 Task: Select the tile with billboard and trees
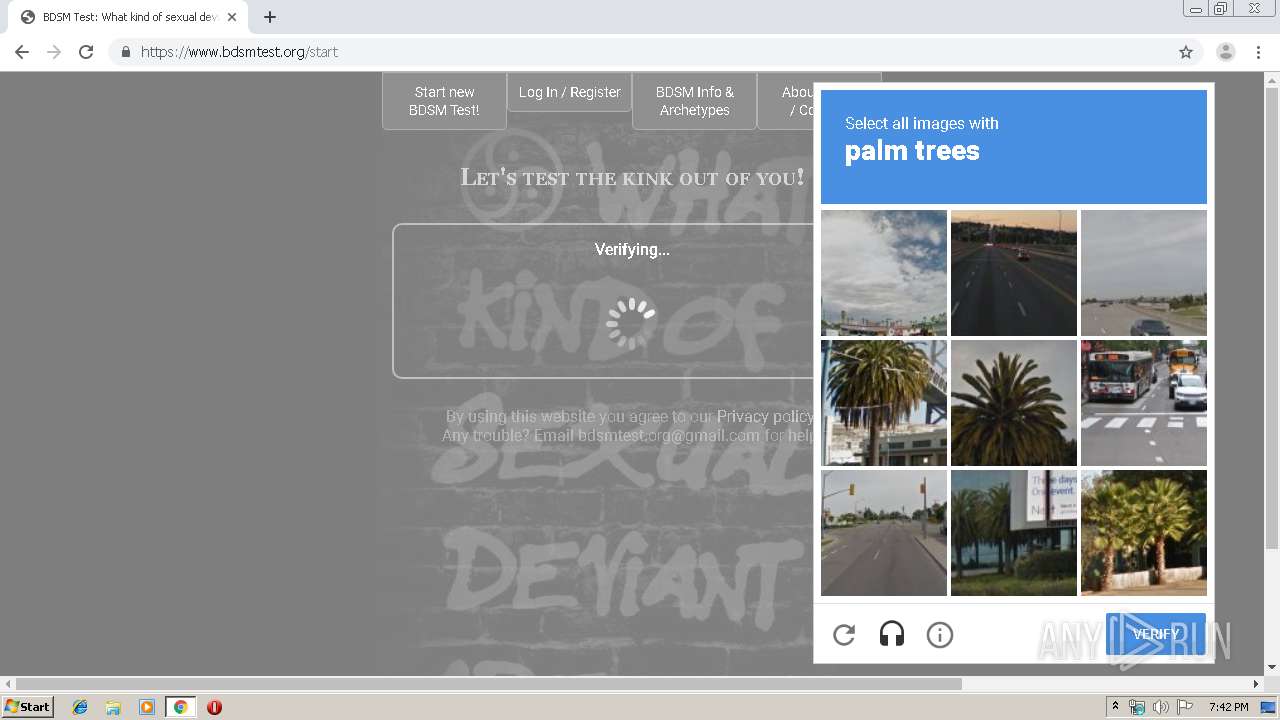(x=1014, y=533)
